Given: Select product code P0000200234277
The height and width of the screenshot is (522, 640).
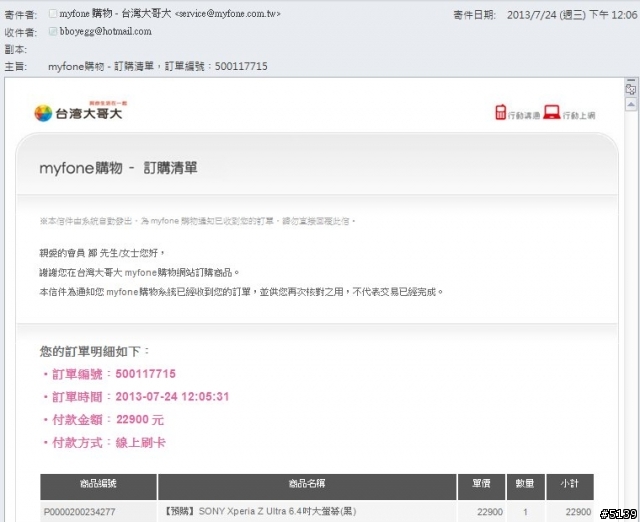Looking at the screenshot, I should (79, 512).
